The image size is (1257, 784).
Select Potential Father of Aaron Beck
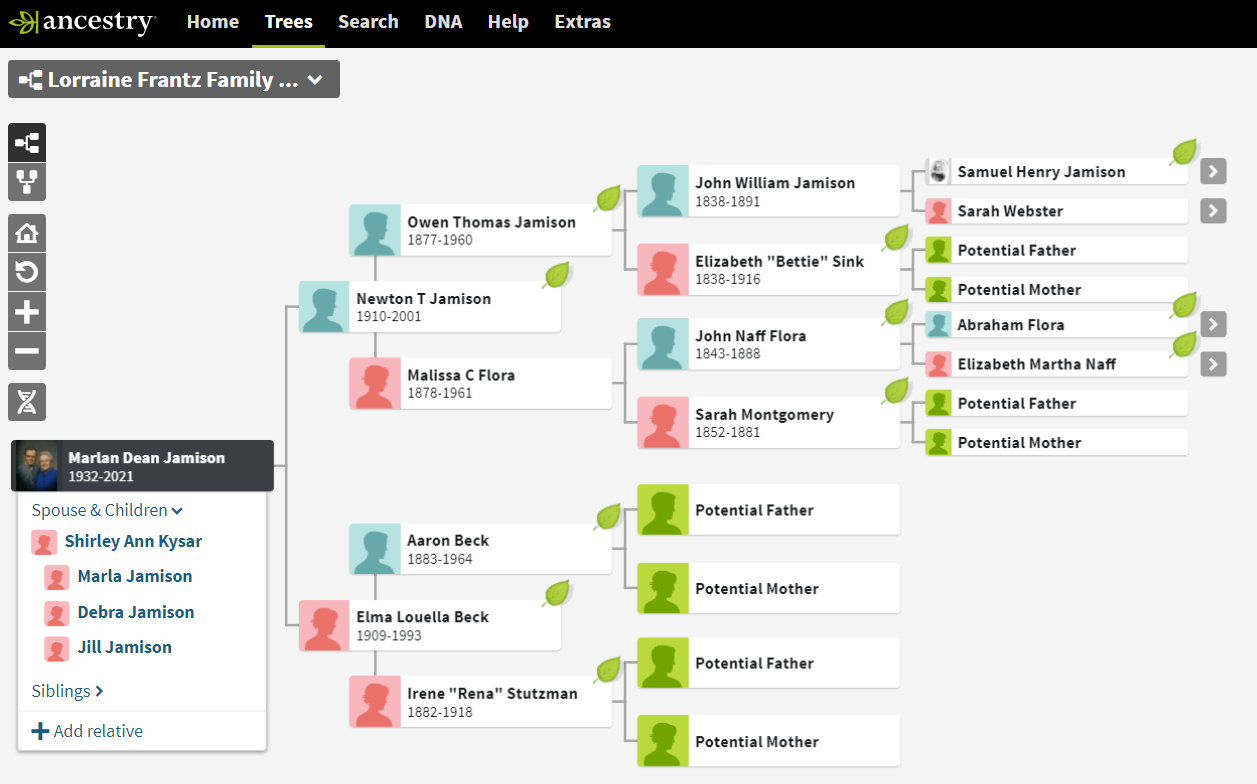pyautogui.click(x=767, y=510)
